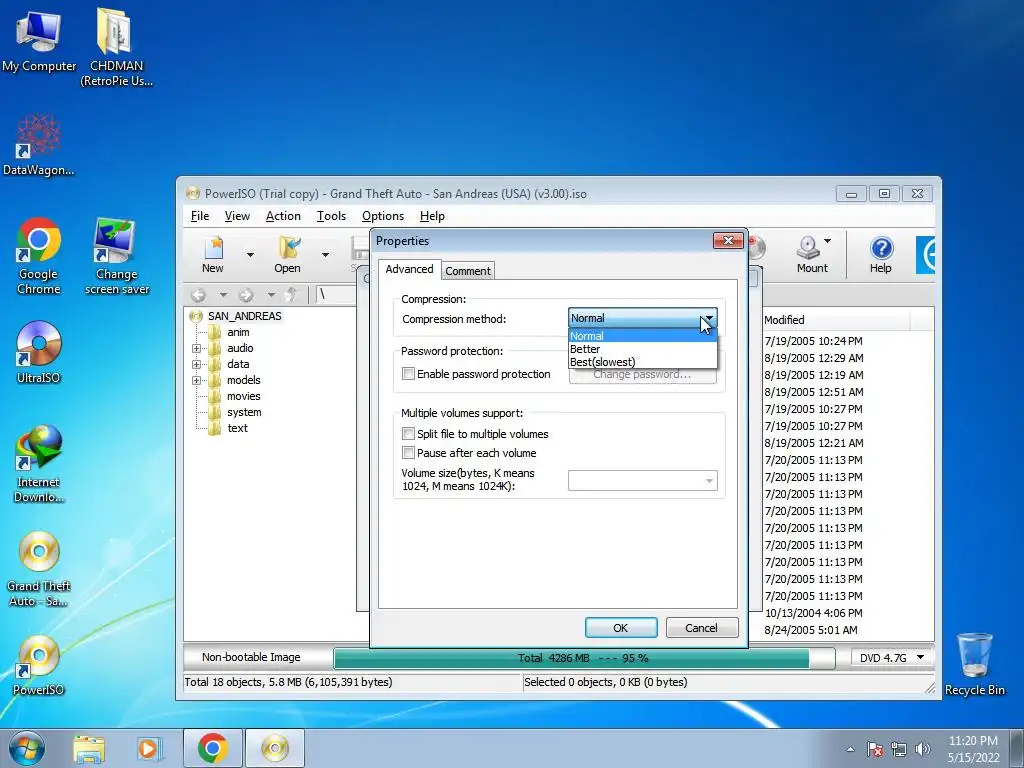
Task: Open the Action menu
Action: click(x=283, y=216)
